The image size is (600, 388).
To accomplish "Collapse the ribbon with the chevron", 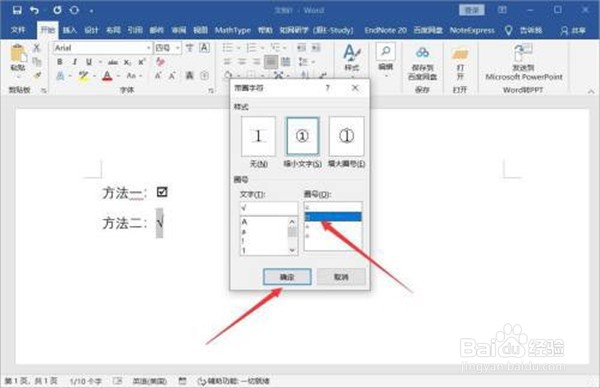I will [591, 91].
